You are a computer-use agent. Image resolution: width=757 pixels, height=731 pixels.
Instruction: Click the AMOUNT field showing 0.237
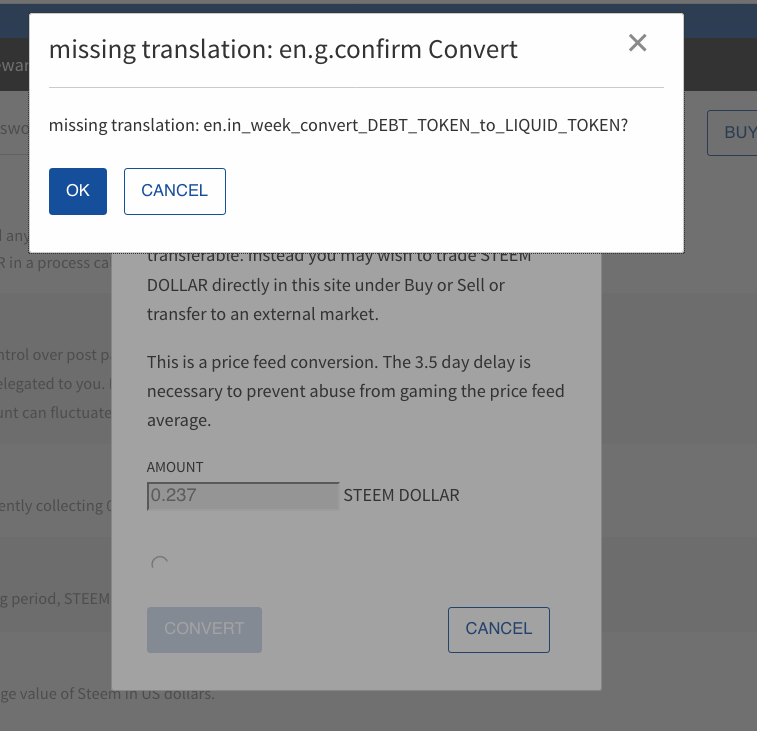pyautogui.click(x=243, y=495)
